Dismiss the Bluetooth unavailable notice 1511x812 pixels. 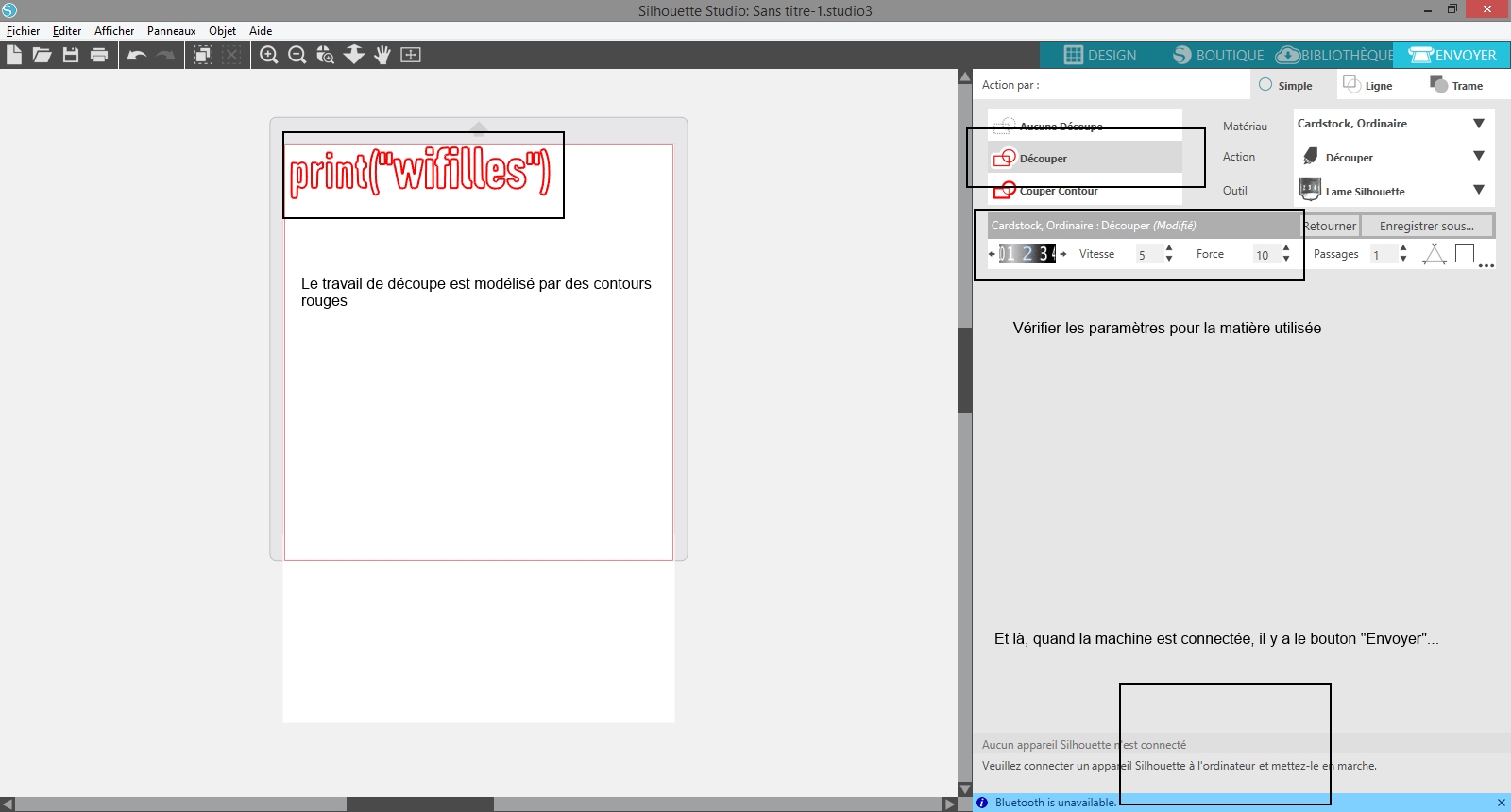(x=1502, y=803)
